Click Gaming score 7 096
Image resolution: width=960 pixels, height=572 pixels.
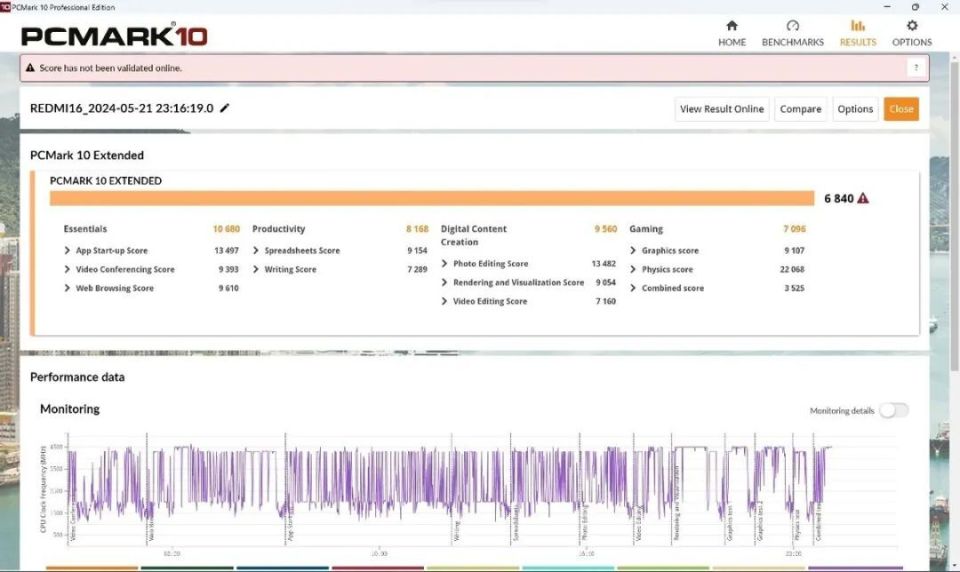(794, 229)
